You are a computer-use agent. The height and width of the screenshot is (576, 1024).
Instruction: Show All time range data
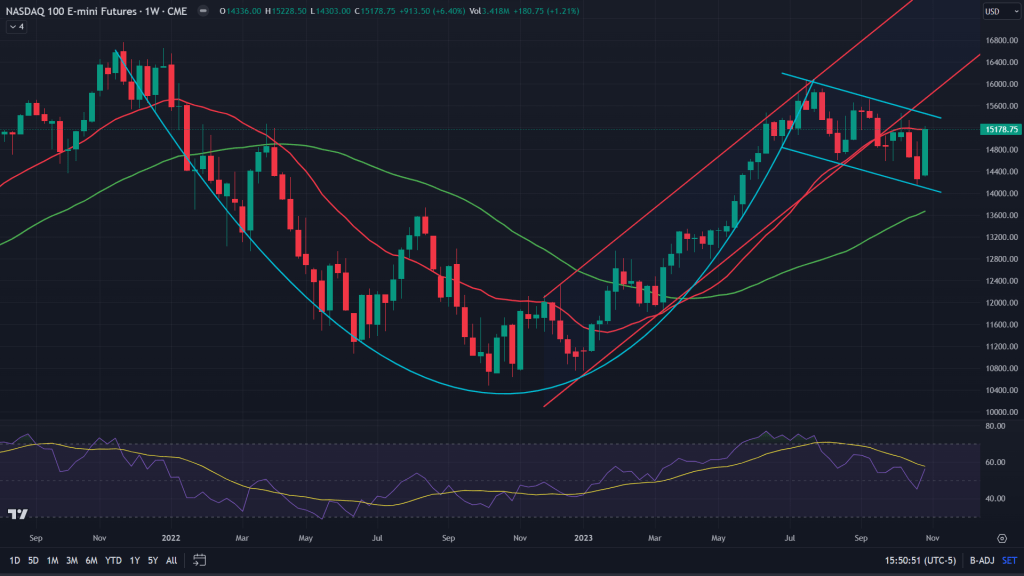pos(171,559)
